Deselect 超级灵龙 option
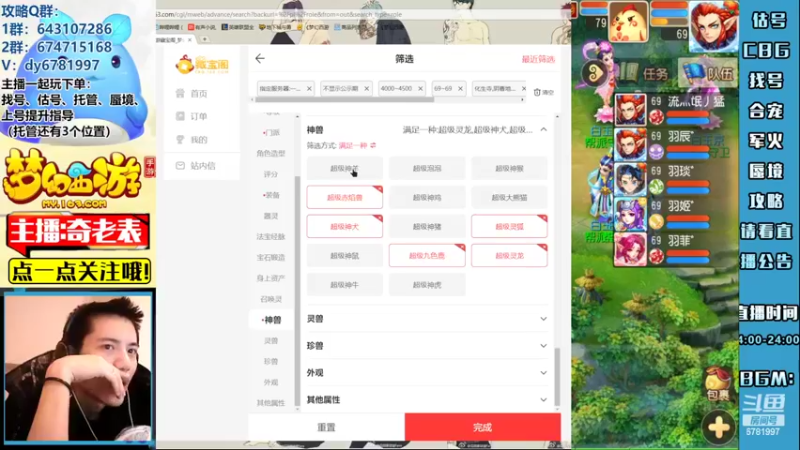Viewport: 800px width, 450px height. coord(509,256)
